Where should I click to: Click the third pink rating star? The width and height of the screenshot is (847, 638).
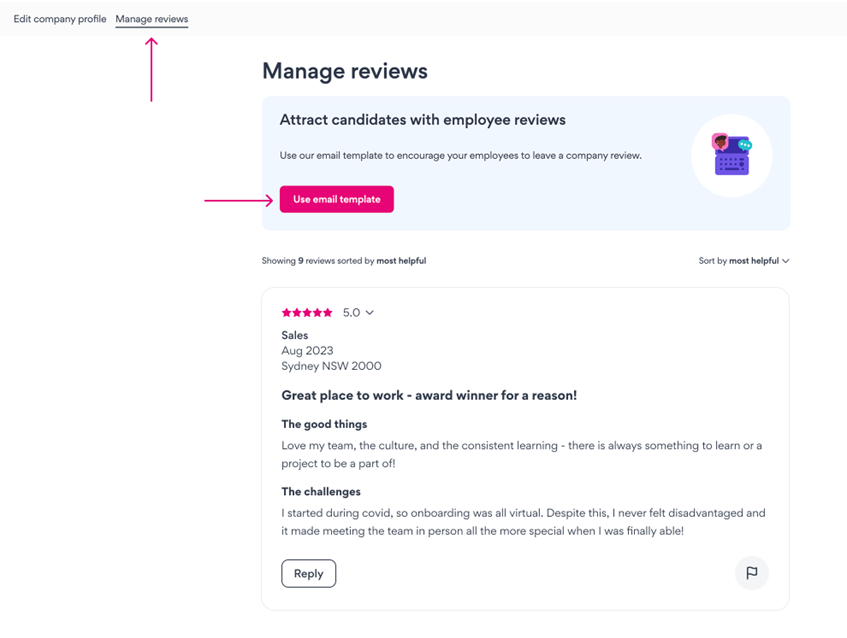pyautogui.click(x=307, y=313)
